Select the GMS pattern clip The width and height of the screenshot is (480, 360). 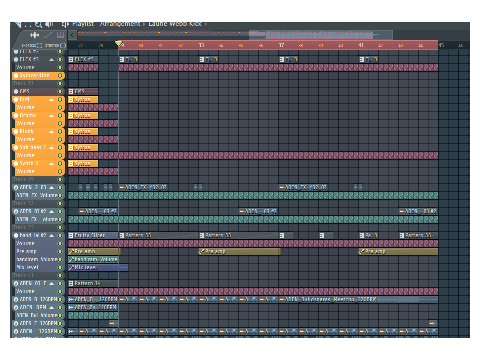click(83, 91)
